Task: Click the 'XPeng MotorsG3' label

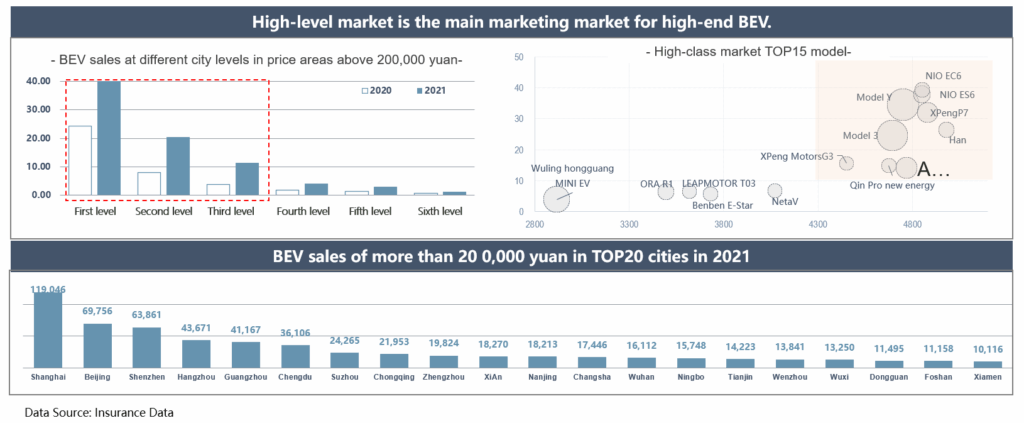Action: (797, 157)
